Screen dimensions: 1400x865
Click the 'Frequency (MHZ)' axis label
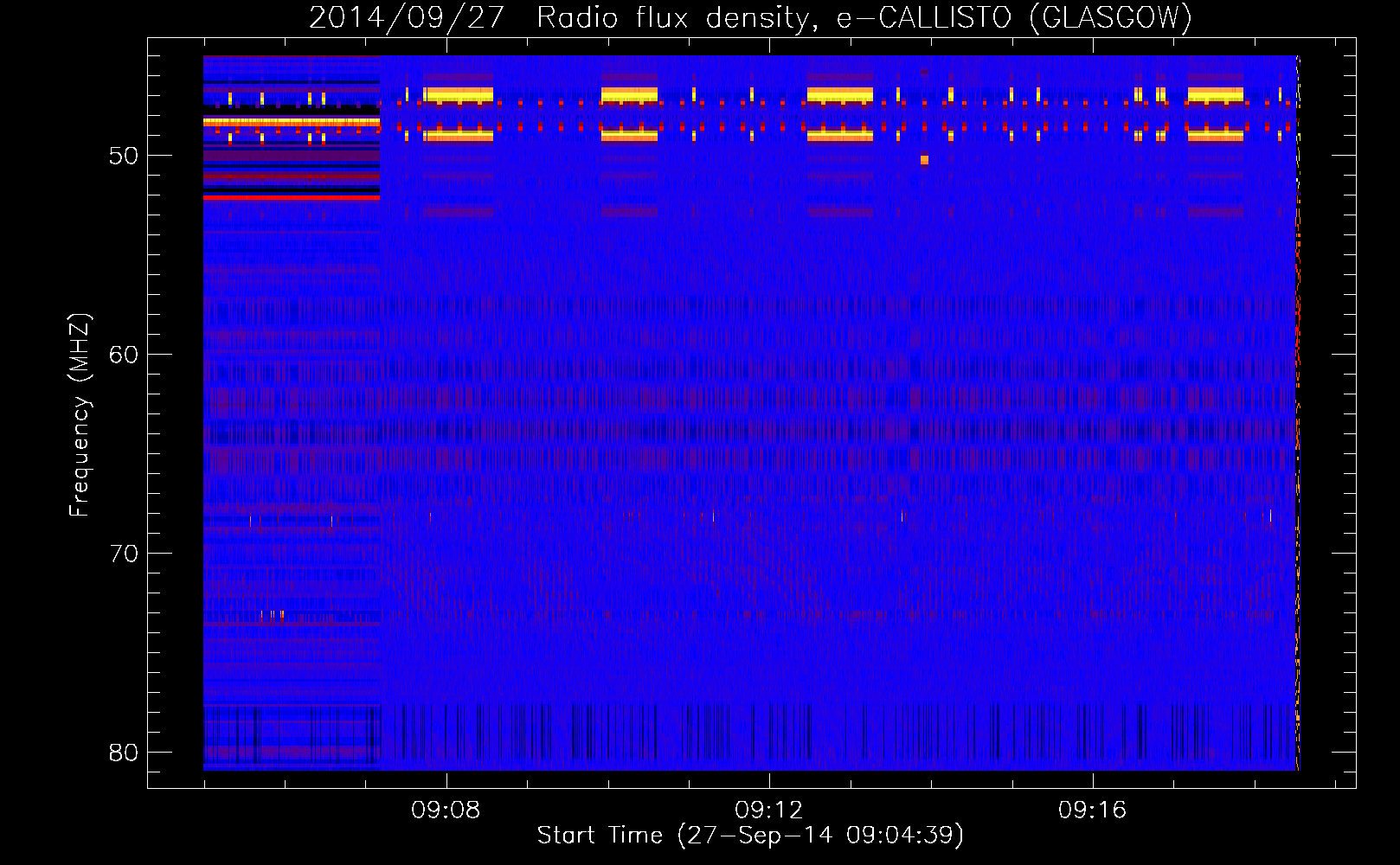click(x=79, y=415)
